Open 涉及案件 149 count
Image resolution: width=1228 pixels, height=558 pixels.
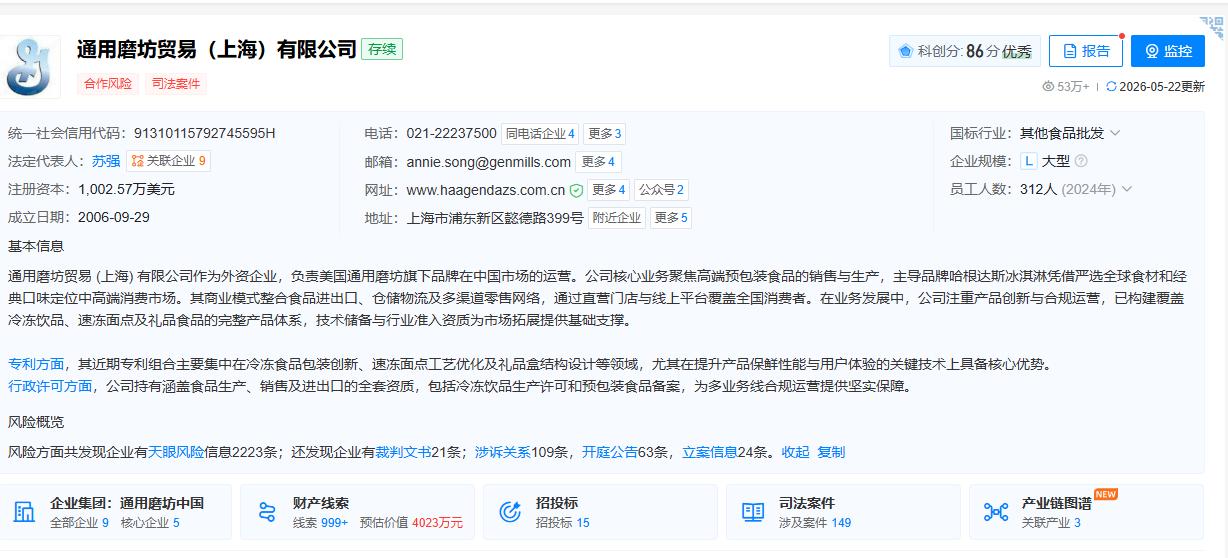[x=815, y=522]
